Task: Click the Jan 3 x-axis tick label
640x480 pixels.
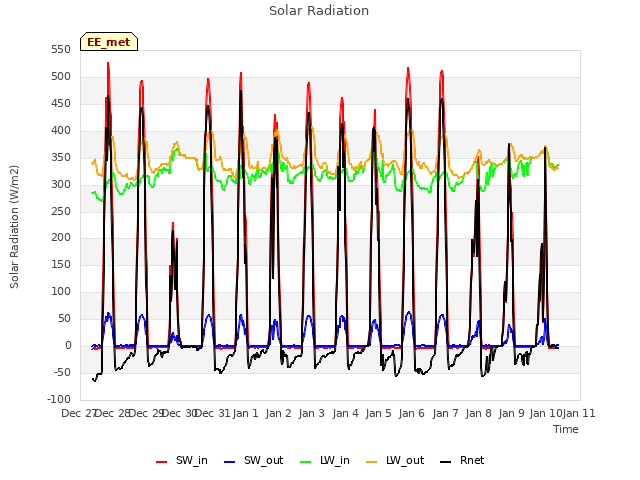Action: tap(311, 413)
